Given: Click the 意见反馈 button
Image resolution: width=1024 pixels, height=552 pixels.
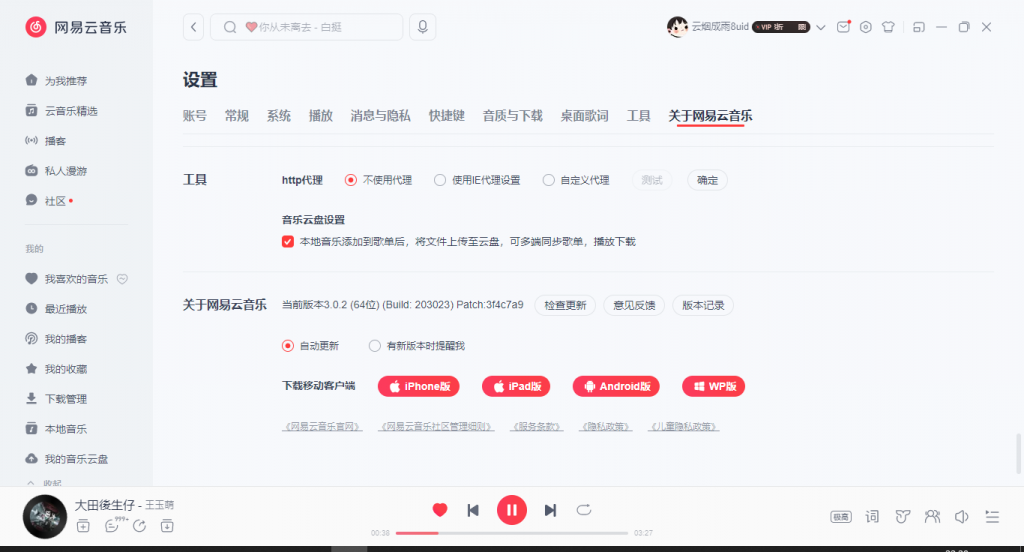Looking at the screenshot, I should 634,305.
